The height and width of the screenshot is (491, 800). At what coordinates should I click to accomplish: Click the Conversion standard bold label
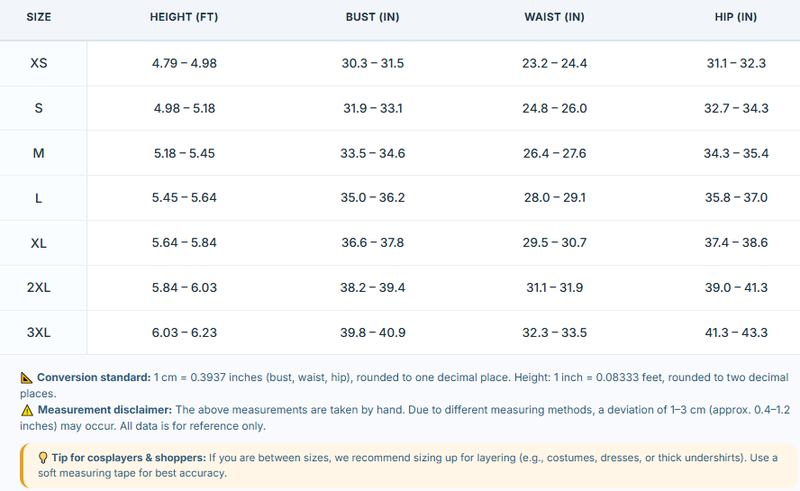[94, 378]
